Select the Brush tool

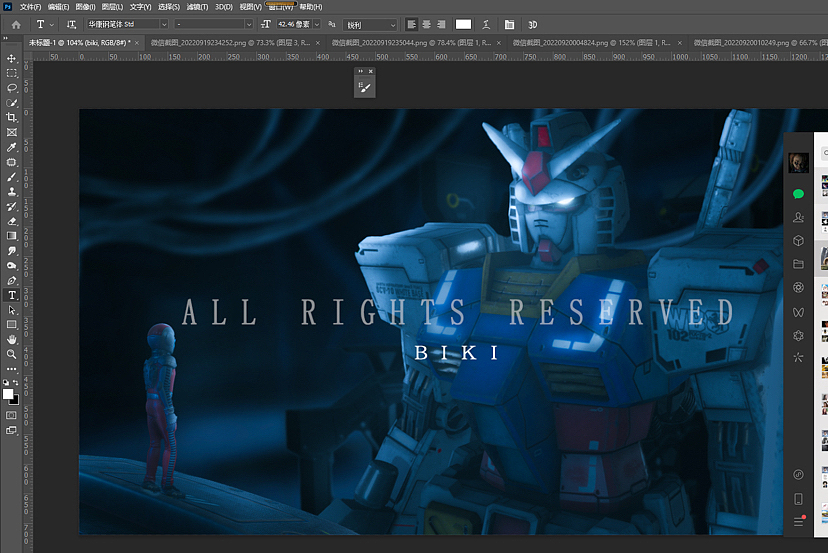[12, 176]
